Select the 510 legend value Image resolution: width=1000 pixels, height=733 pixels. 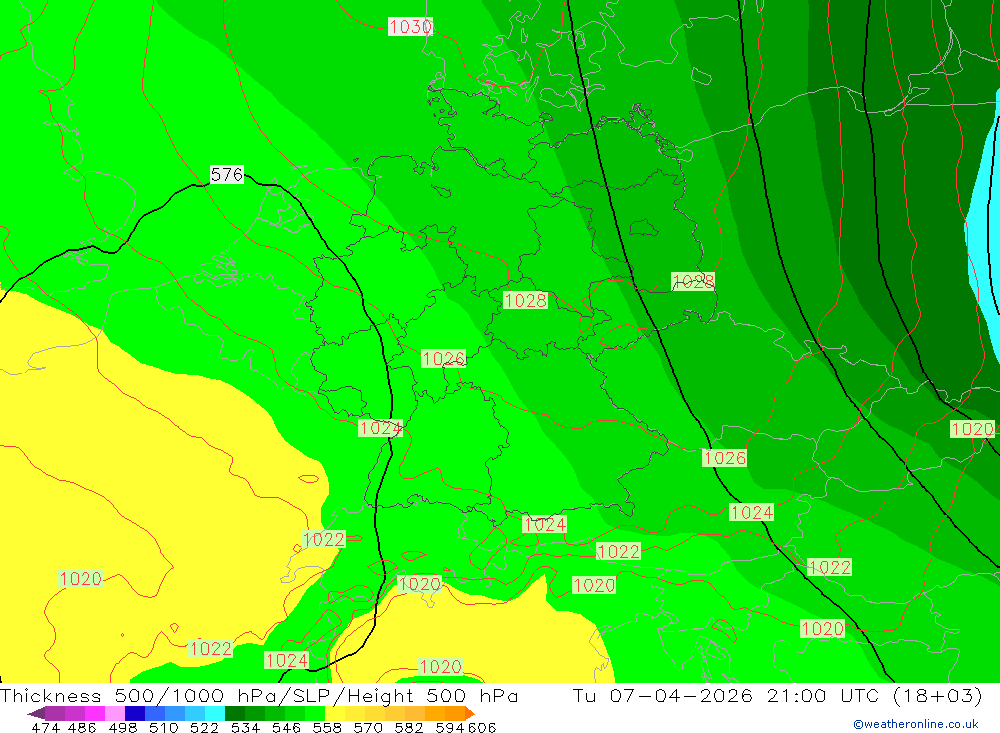(164, 727)
